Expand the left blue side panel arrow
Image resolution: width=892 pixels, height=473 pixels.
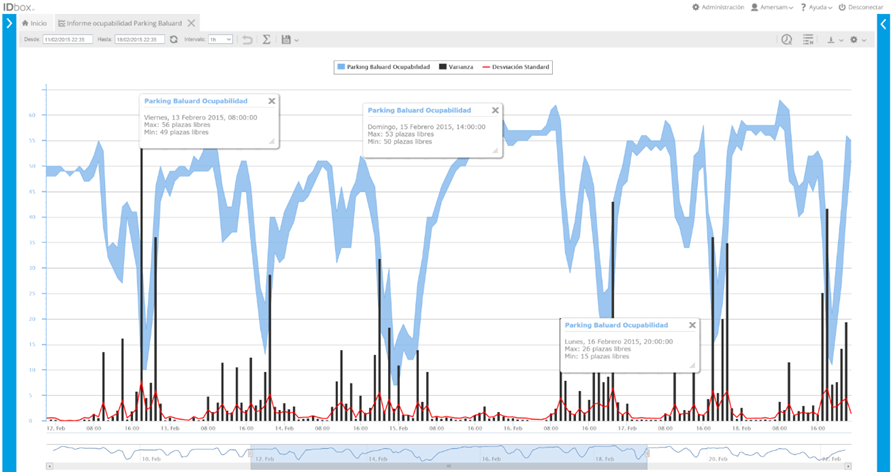(x=8, y=21)
